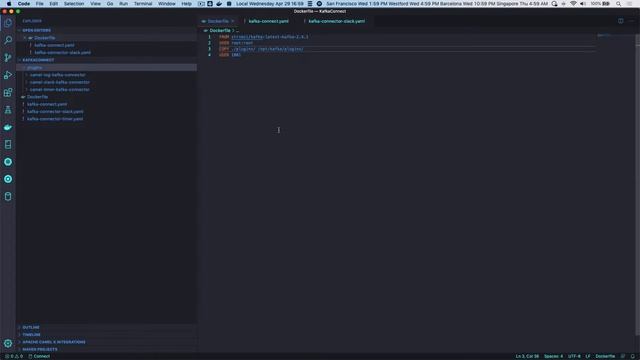640x360 pixels.
Task: Open the Apple menu
Action: [x=9, y=4]
